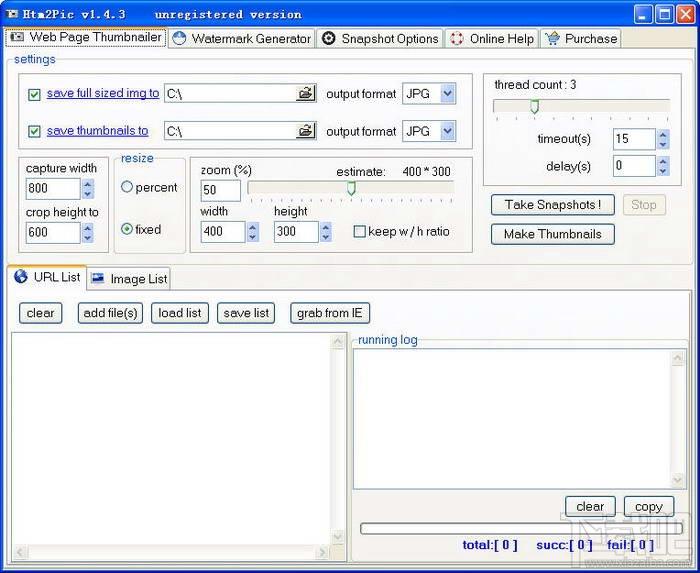This screenshot has height=573, width=700.
Task: Click the Watermark Generator tab icon
Action: pos(179,38)
